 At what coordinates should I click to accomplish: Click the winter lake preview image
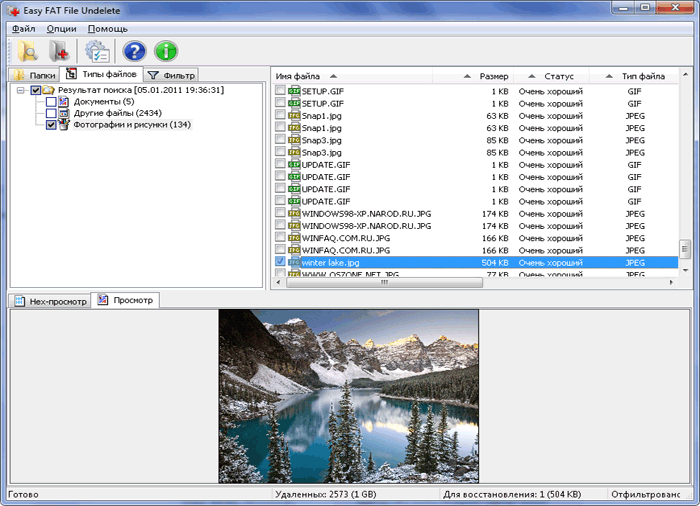pyautogui.click(x=348, y=396)
